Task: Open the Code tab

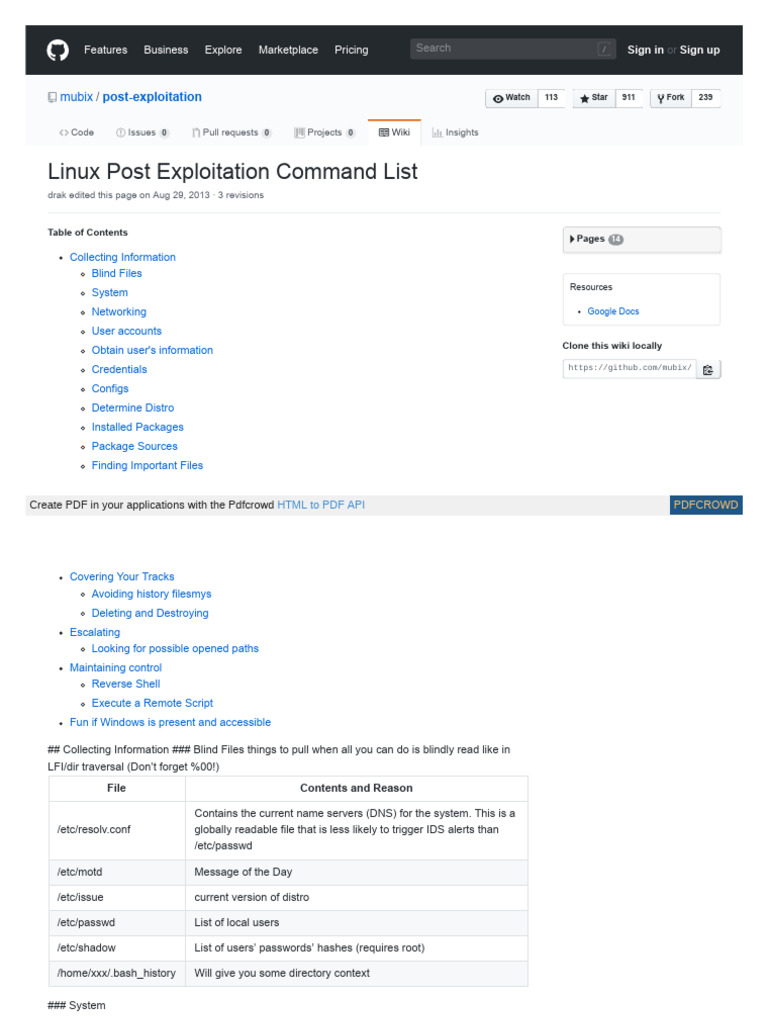Action: [x=76, y=132]
